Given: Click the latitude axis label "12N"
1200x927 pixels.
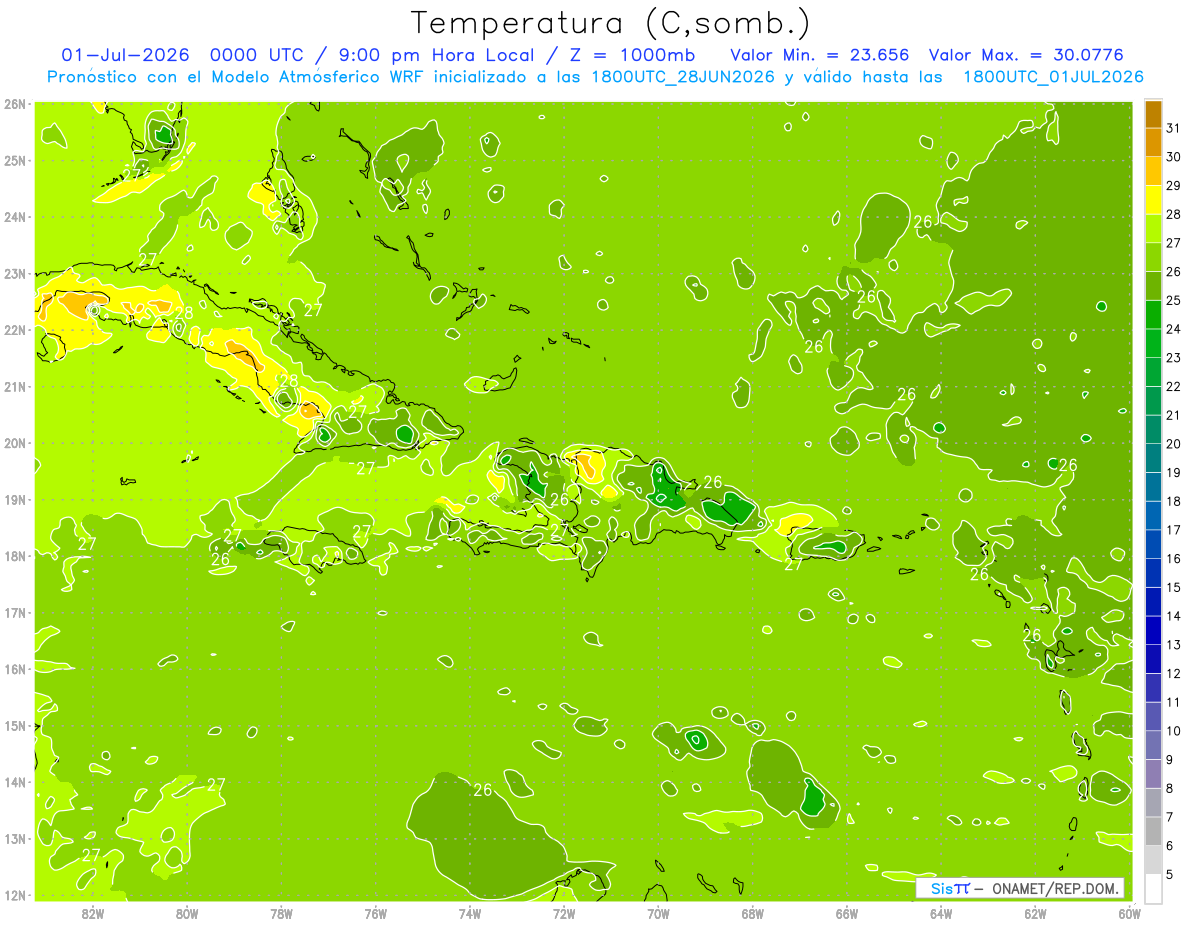Looking at the screenshot, I should click(15, 895).
